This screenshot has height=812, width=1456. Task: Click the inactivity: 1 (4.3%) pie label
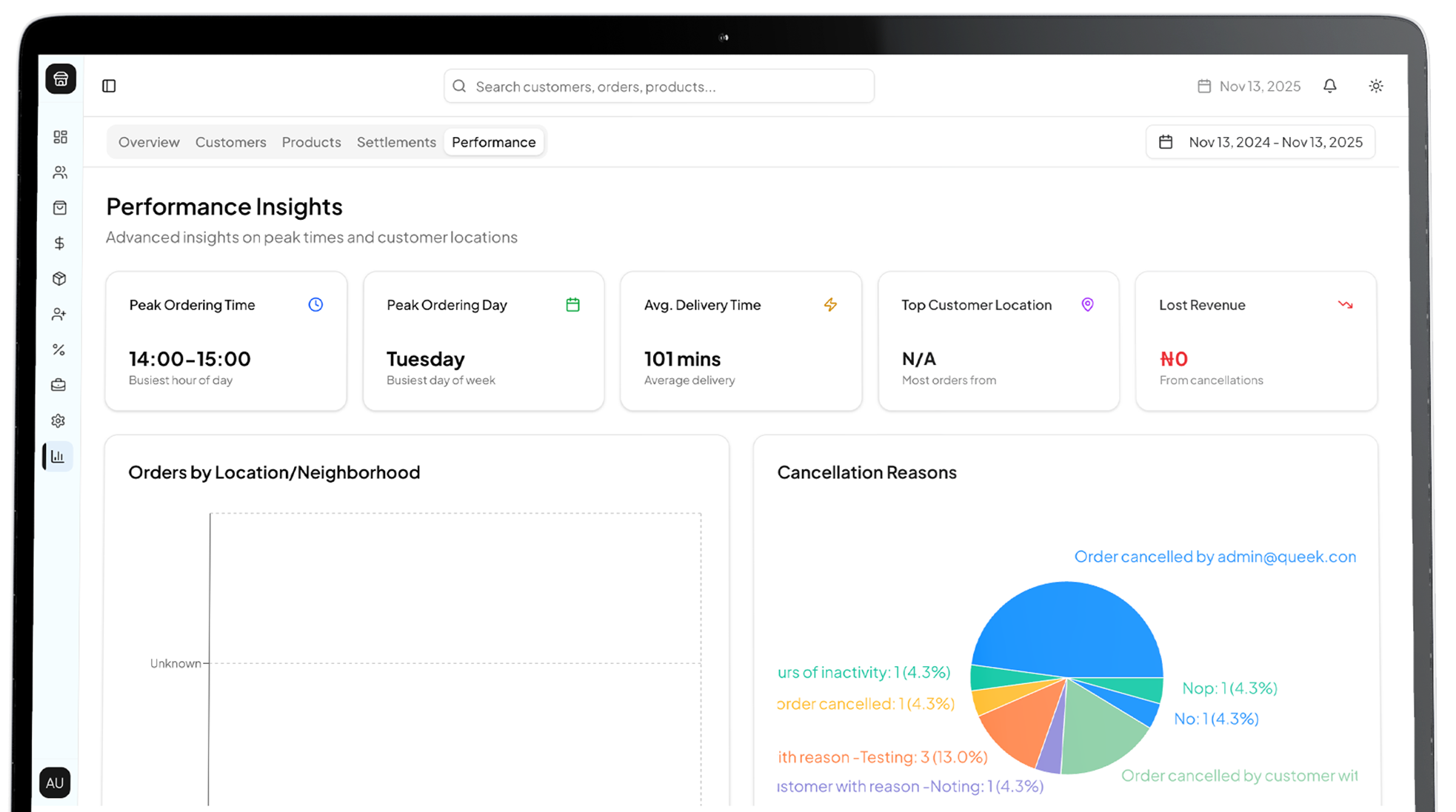click(x=864, y=672)
